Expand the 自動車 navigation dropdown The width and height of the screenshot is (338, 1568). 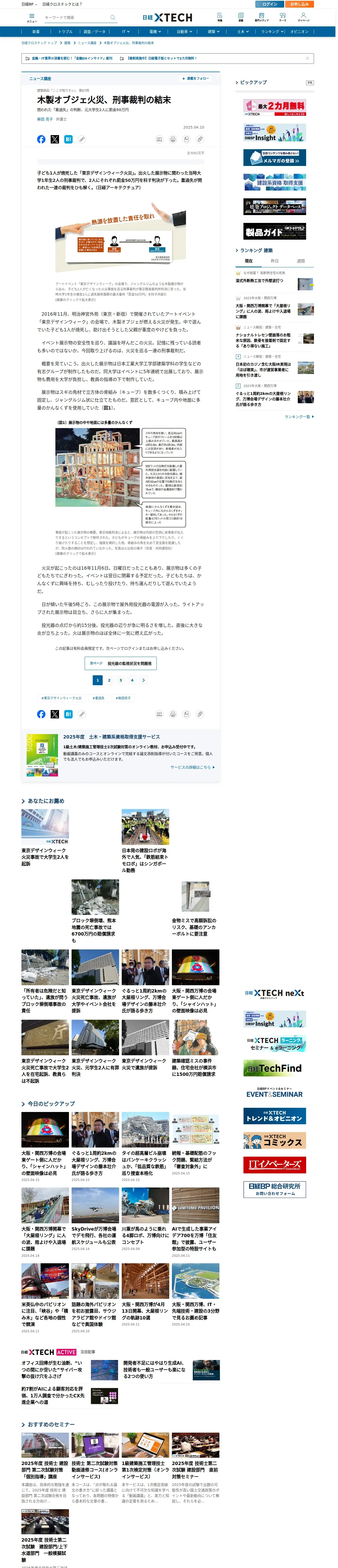[184, 32]
